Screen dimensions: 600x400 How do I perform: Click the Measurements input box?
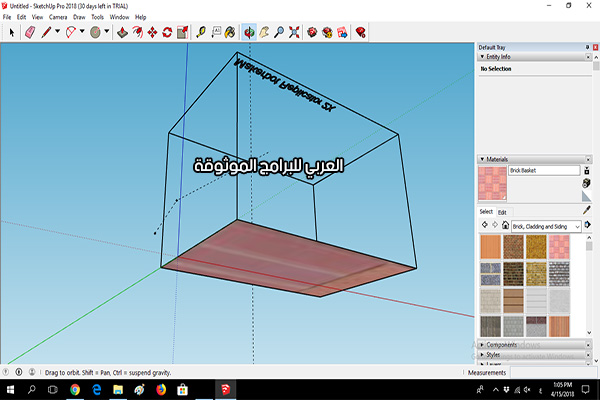pos(553,372)
